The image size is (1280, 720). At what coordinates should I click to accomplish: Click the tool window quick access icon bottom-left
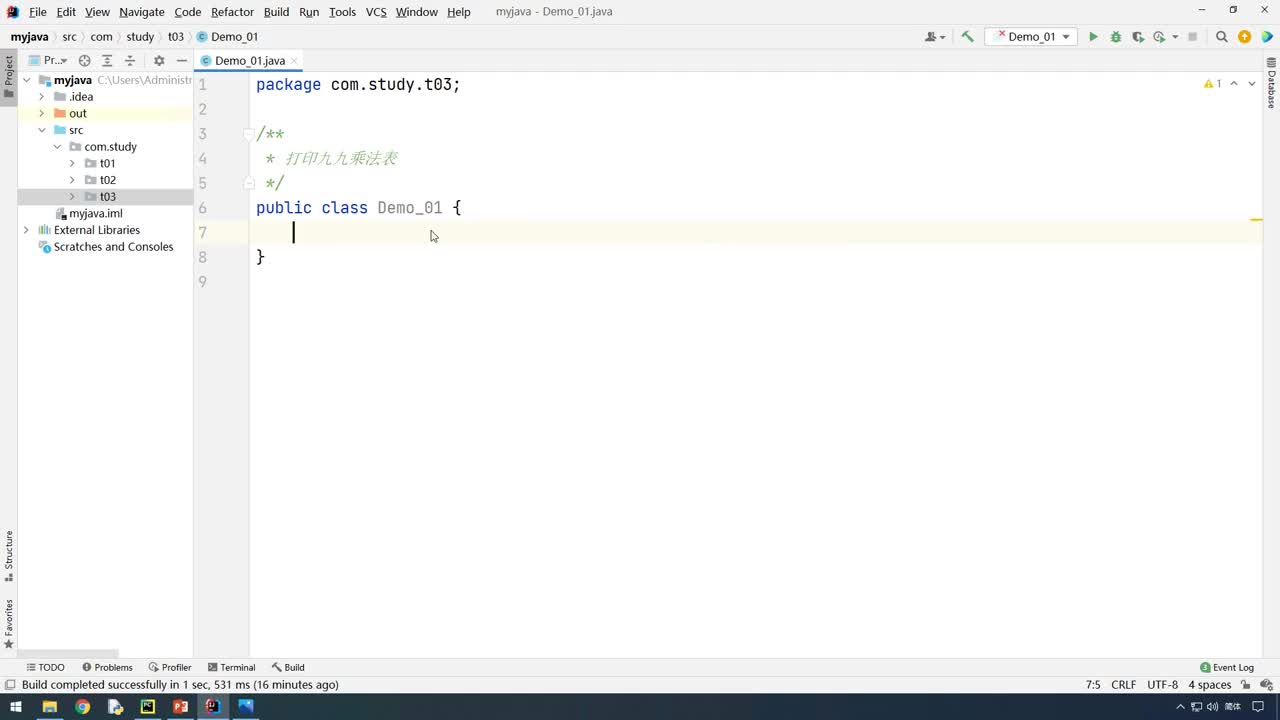10,685
